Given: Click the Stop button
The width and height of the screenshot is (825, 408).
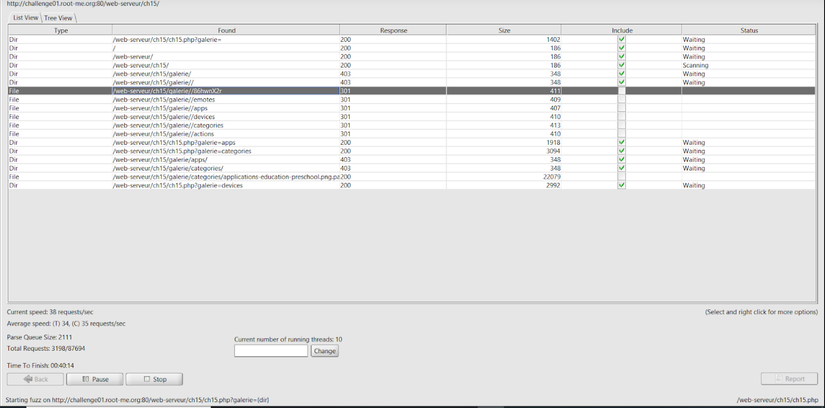Looking at the screenshot, I should [154, 379].
